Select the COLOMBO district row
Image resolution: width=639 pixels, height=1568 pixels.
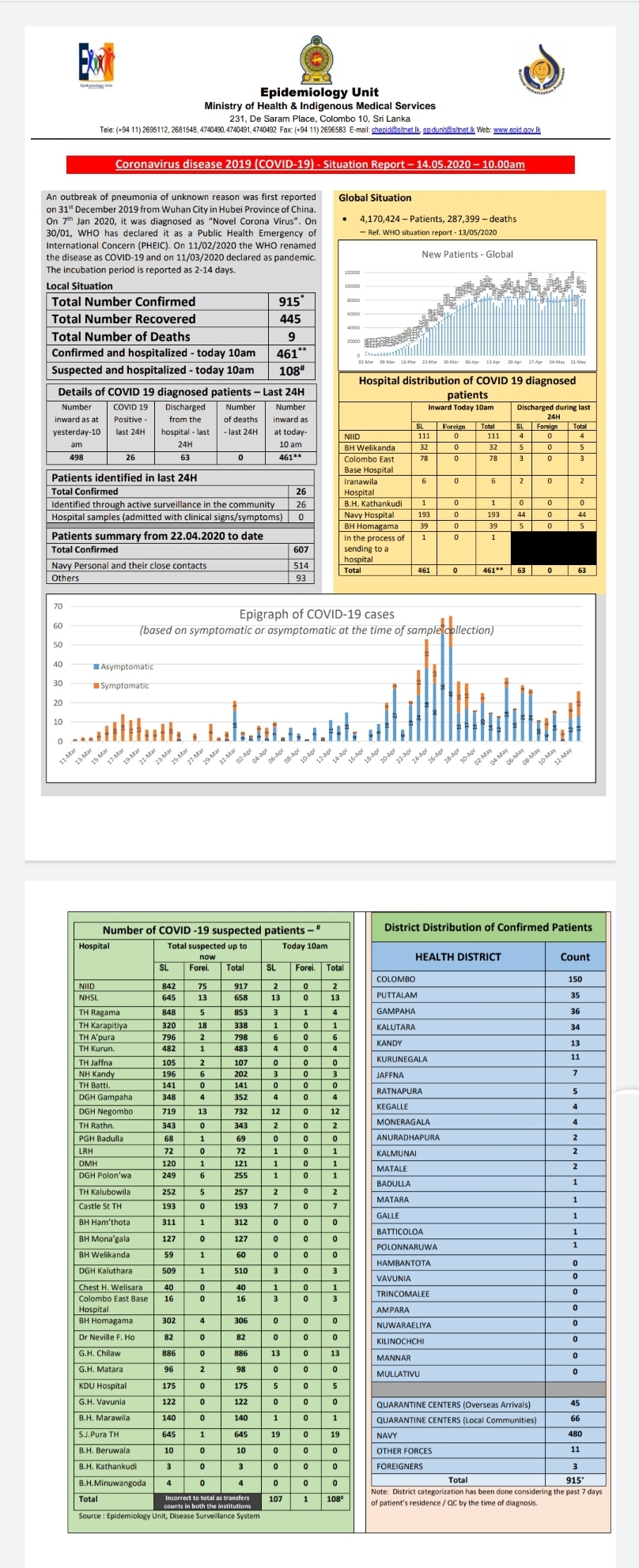pyautogui.click(x=488, y=979)
